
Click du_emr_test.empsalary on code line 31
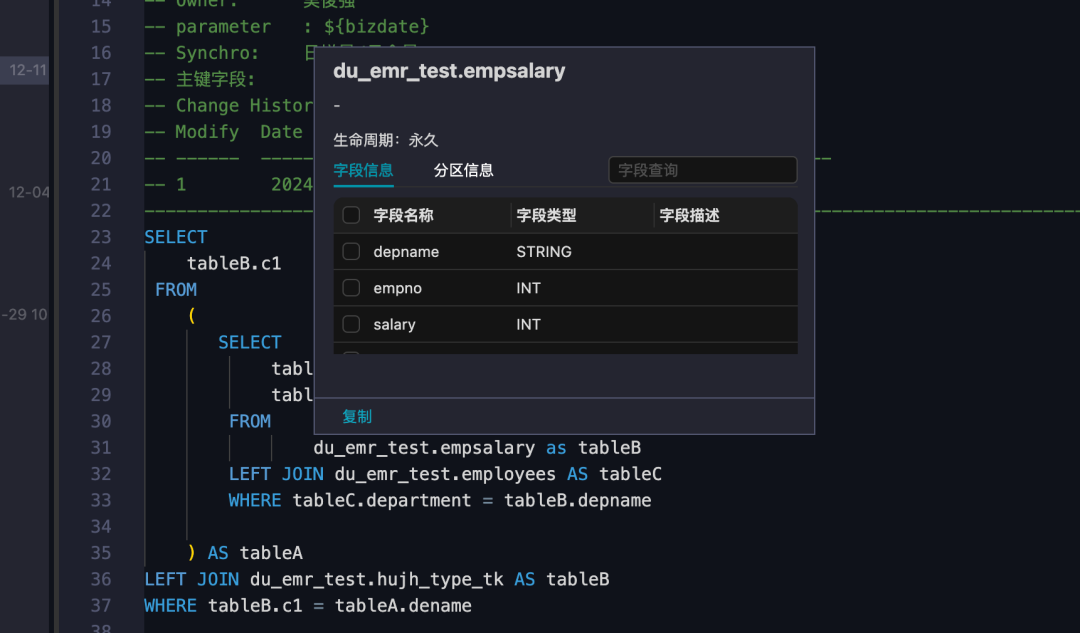424,447
